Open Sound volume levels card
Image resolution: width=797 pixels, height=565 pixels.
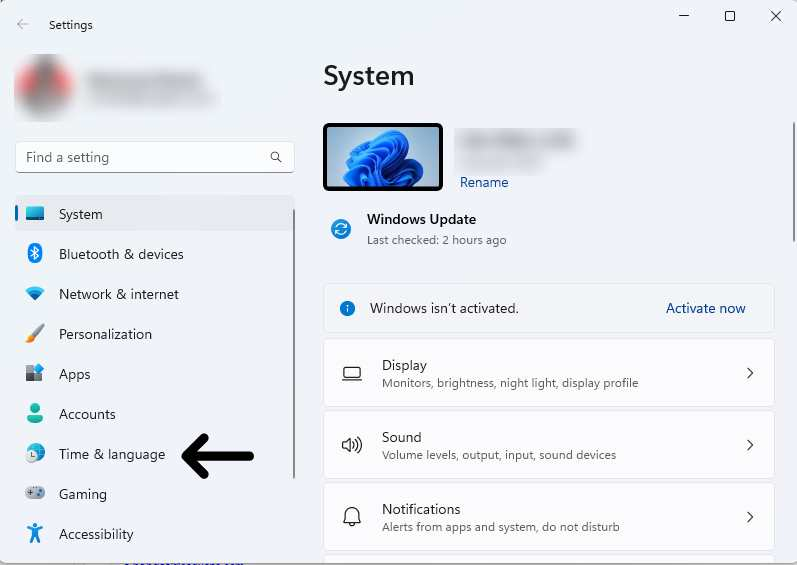coord(549,445)
